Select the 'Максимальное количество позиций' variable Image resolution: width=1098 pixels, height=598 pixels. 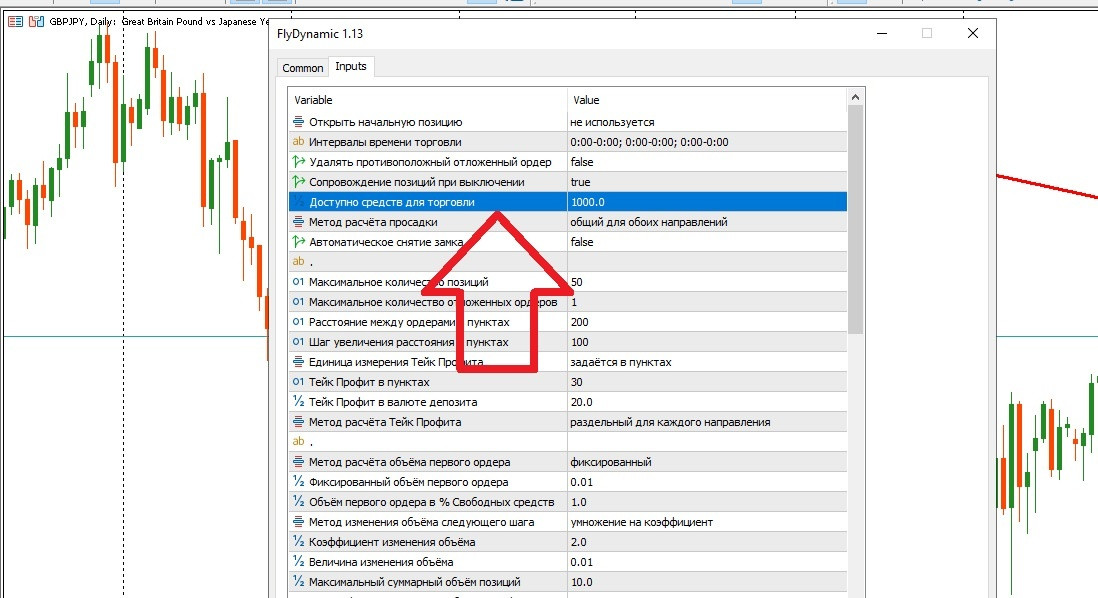(x=398, y=282)
